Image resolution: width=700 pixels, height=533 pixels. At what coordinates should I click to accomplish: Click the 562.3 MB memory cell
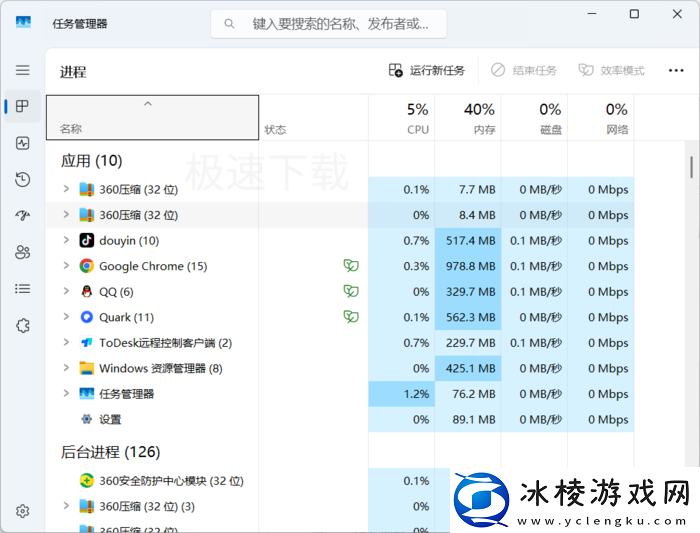click(468, 317)
